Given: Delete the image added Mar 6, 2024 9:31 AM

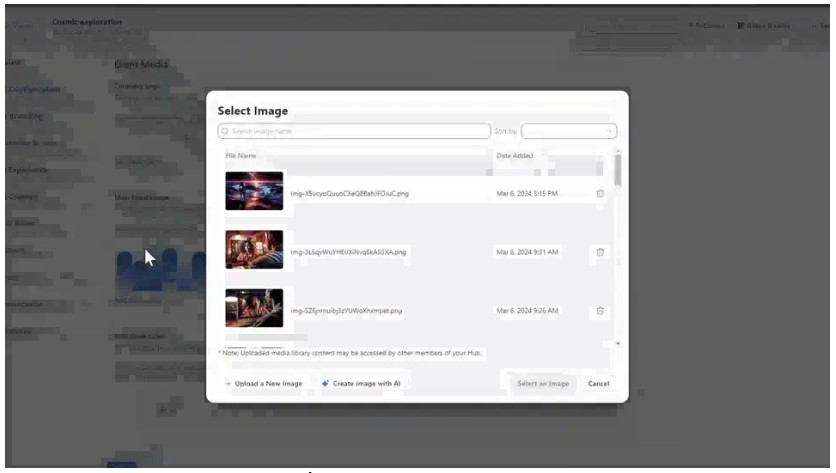Looking at the screenshot, I should 600,252.
